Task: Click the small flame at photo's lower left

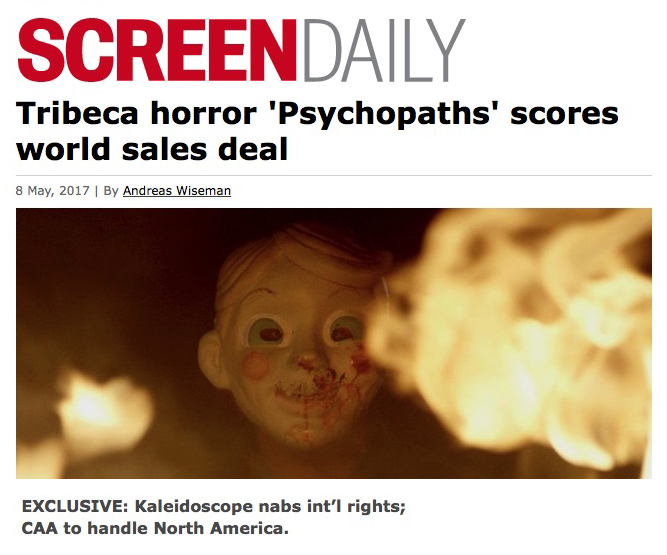Action: point(104,410)
